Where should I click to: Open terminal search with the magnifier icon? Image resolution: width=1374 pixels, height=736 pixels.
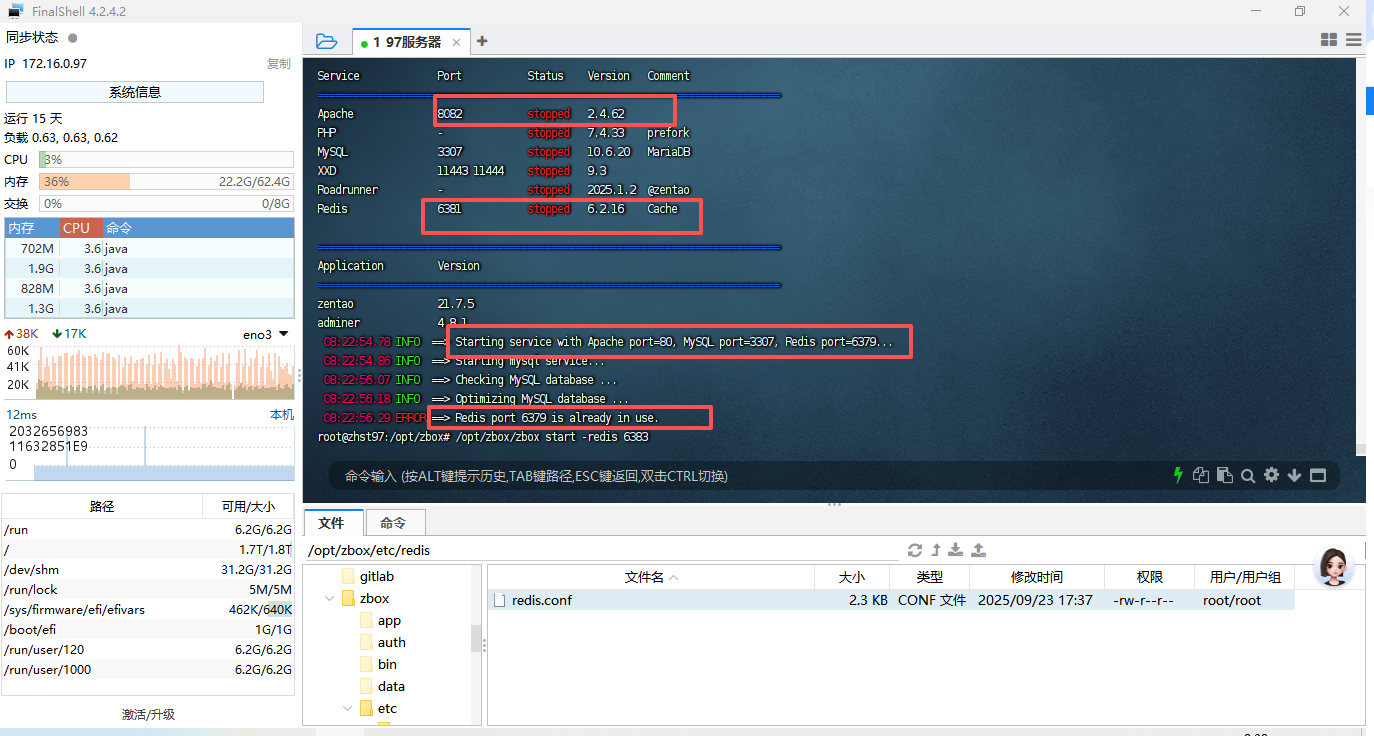click(1248, 475)
